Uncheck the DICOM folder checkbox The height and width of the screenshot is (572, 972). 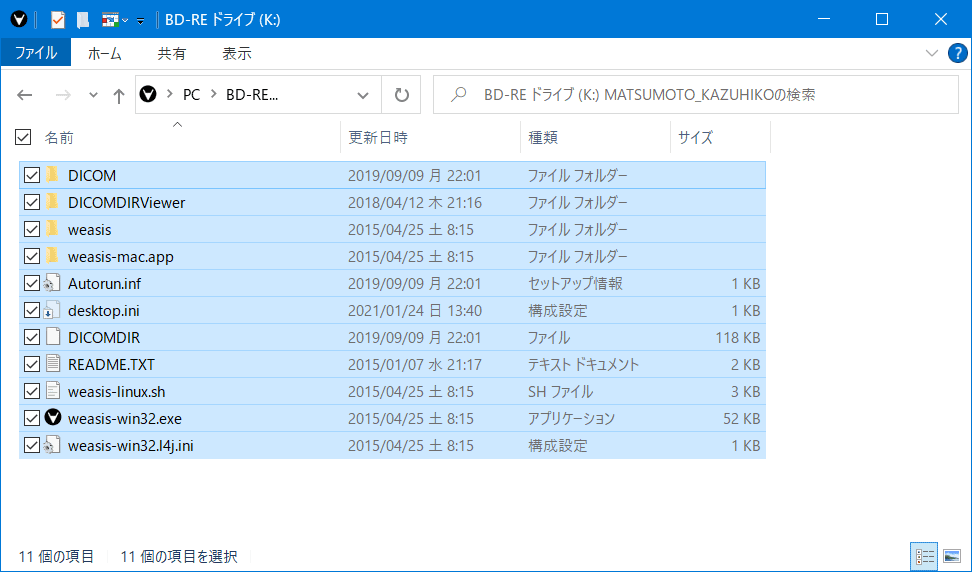pyautogui.click(x=32, y=175)
